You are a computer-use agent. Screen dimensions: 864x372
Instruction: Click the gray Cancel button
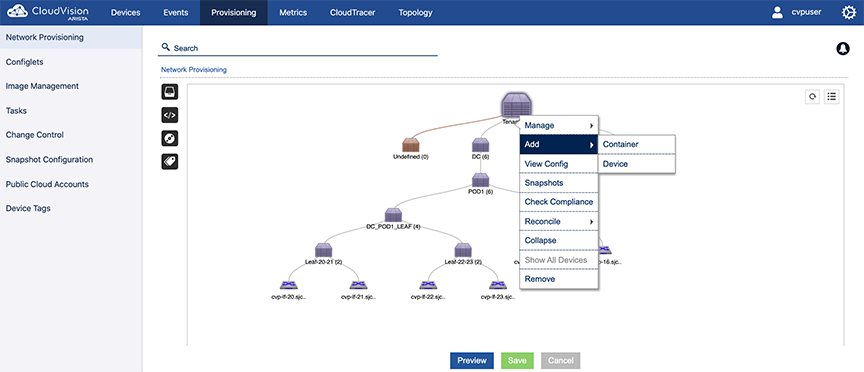point(560,360)
